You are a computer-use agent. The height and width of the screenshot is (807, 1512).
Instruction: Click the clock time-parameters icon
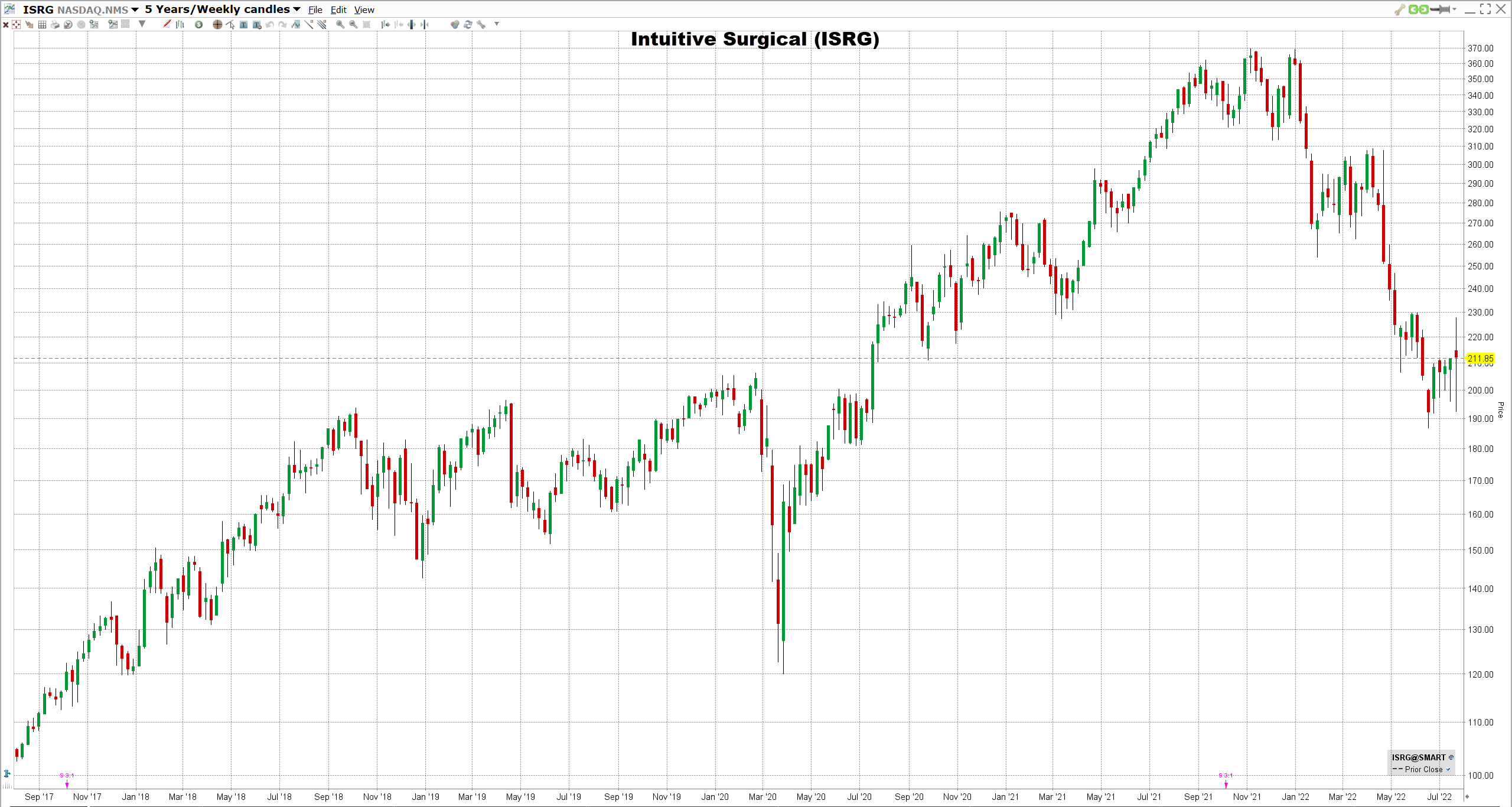click(68, 25)
